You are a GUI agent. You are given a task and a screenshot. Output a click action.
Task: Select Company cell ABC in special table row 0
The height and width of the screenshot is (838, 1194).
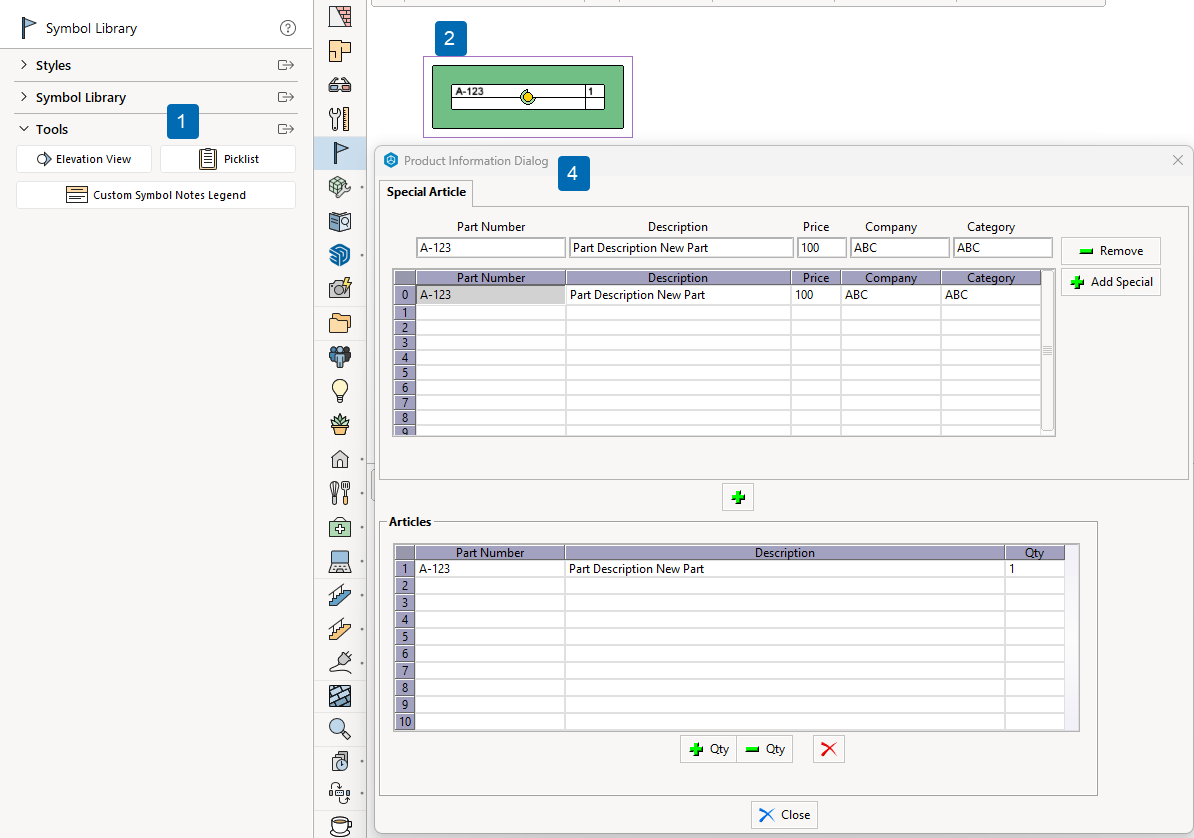point(891,295)
